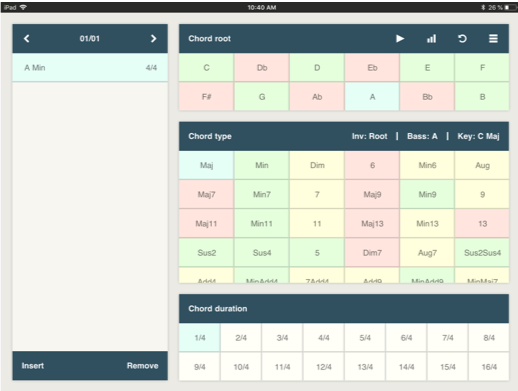Choose the 13 chord type
Viewport: 518px width, 391px height.
(482, 223)
